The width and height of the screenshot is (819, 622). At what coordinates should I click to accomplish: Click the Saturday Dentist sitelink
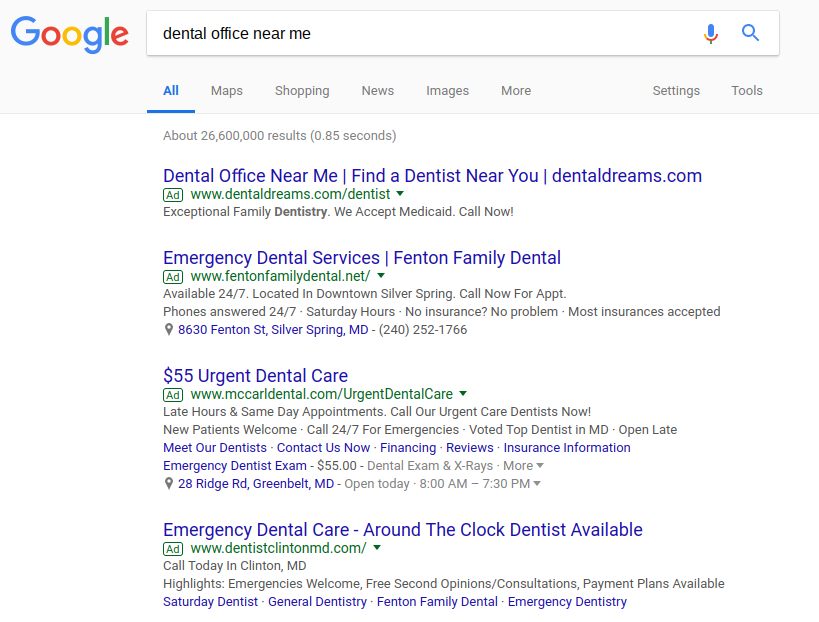coord(210,602)
